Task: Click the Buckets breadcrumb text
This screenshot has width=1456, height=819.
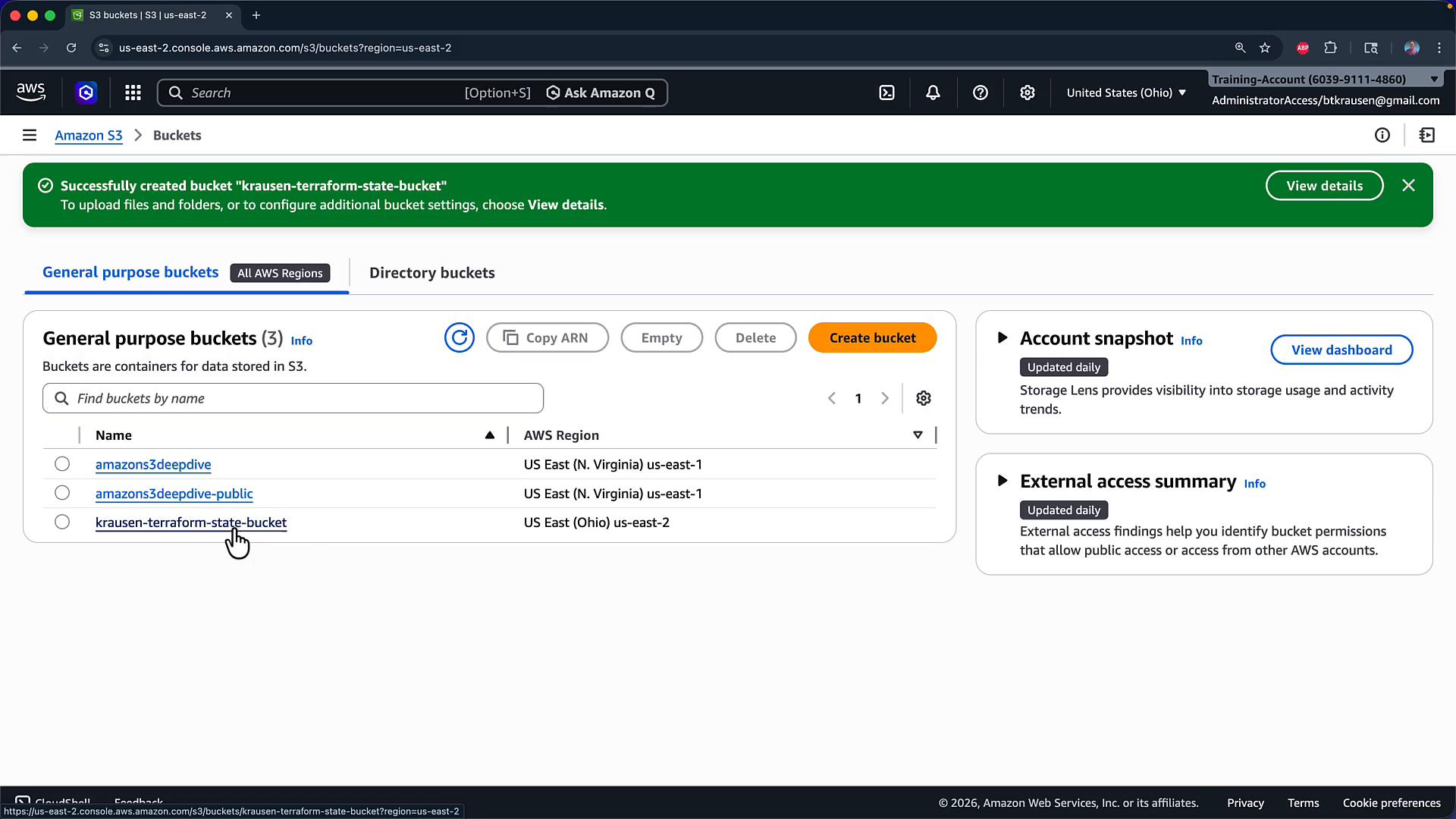Action: point(177,135)
